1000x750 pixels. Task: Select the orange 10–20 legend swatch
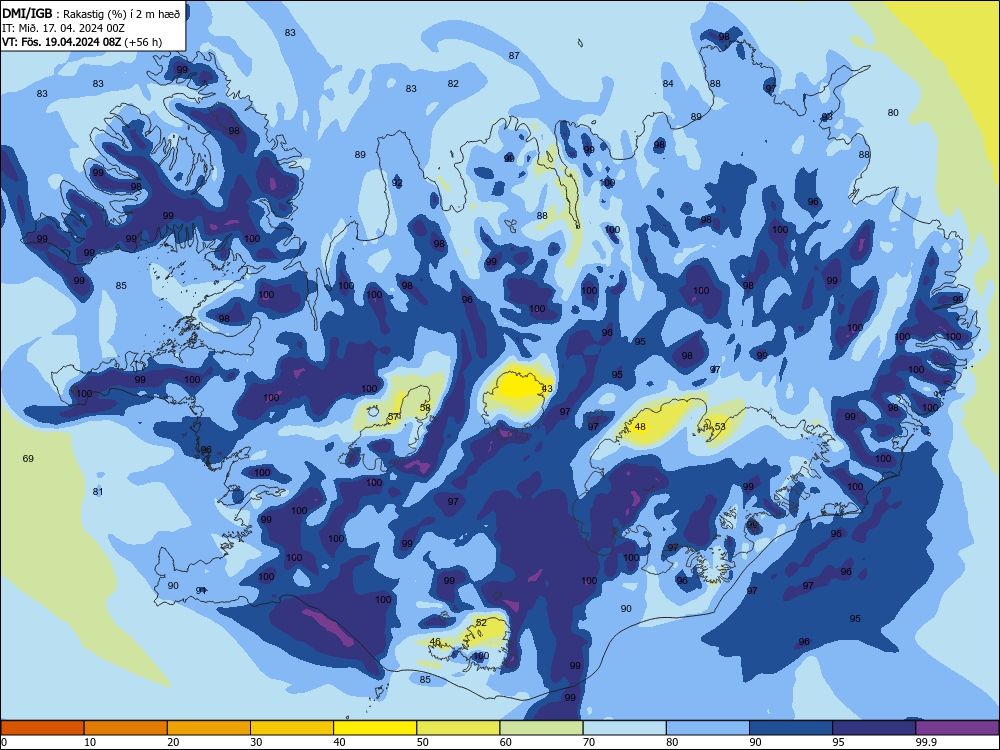click(x=126, y=728)
